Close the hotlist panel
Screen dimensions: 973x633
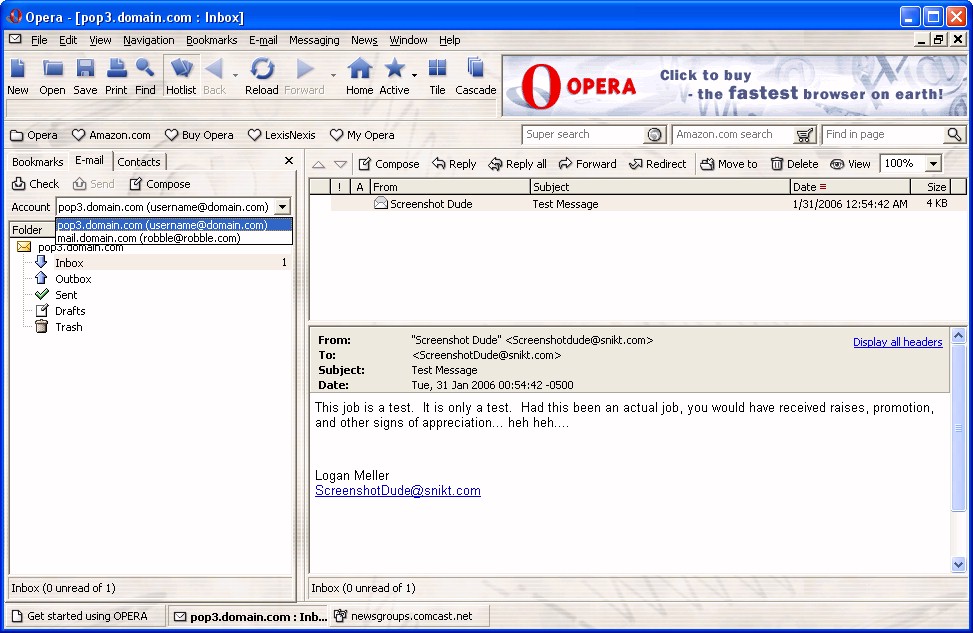click(x=289, y=161)
